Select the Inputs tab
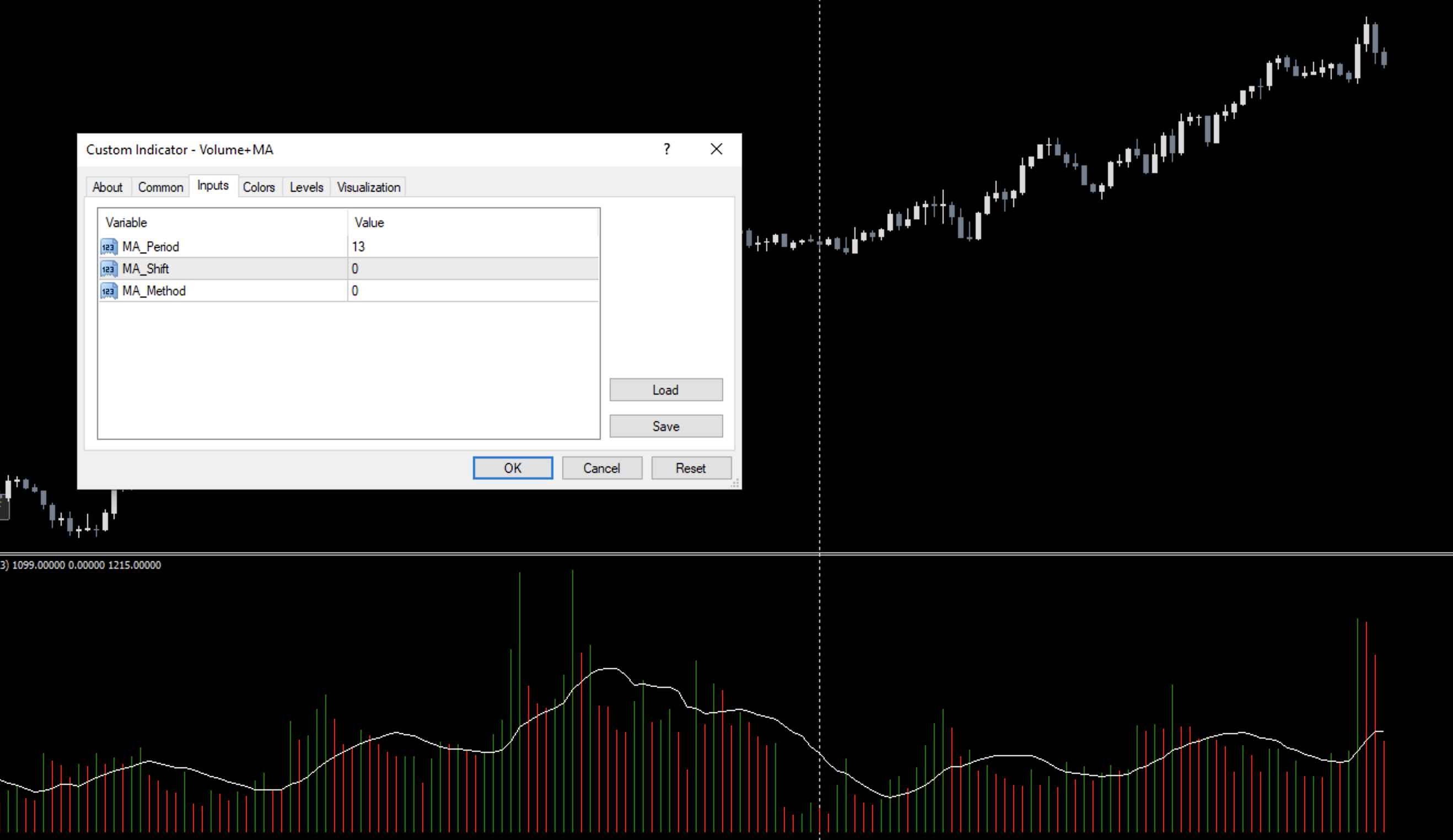Screen dimensions: 1453x840 (213, 186)
